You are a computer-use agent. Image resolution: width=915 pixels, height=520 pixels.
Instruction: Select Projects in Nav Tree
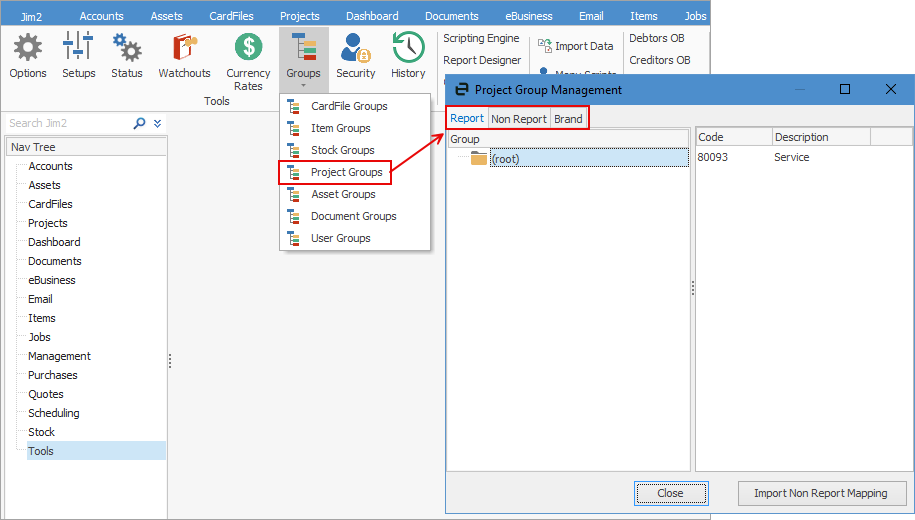(48, 224)
